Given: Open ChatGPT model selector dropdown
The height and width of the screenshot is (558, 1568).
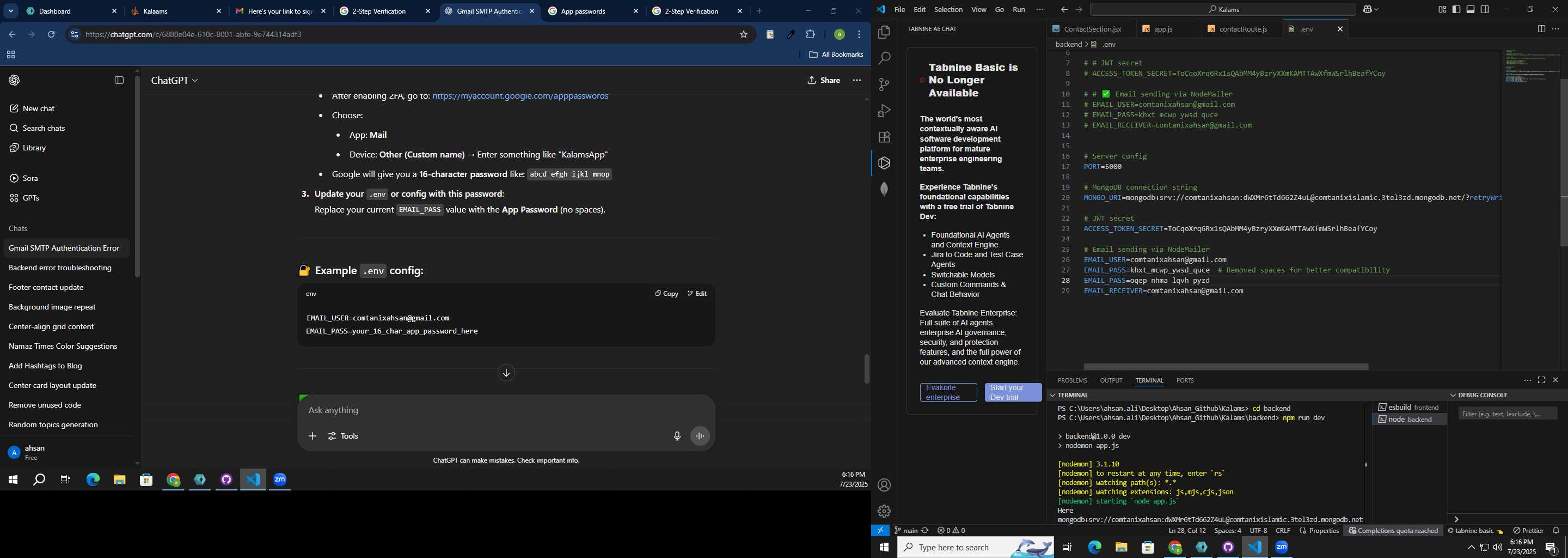Looking at the screenshot, I should (175, 81).
